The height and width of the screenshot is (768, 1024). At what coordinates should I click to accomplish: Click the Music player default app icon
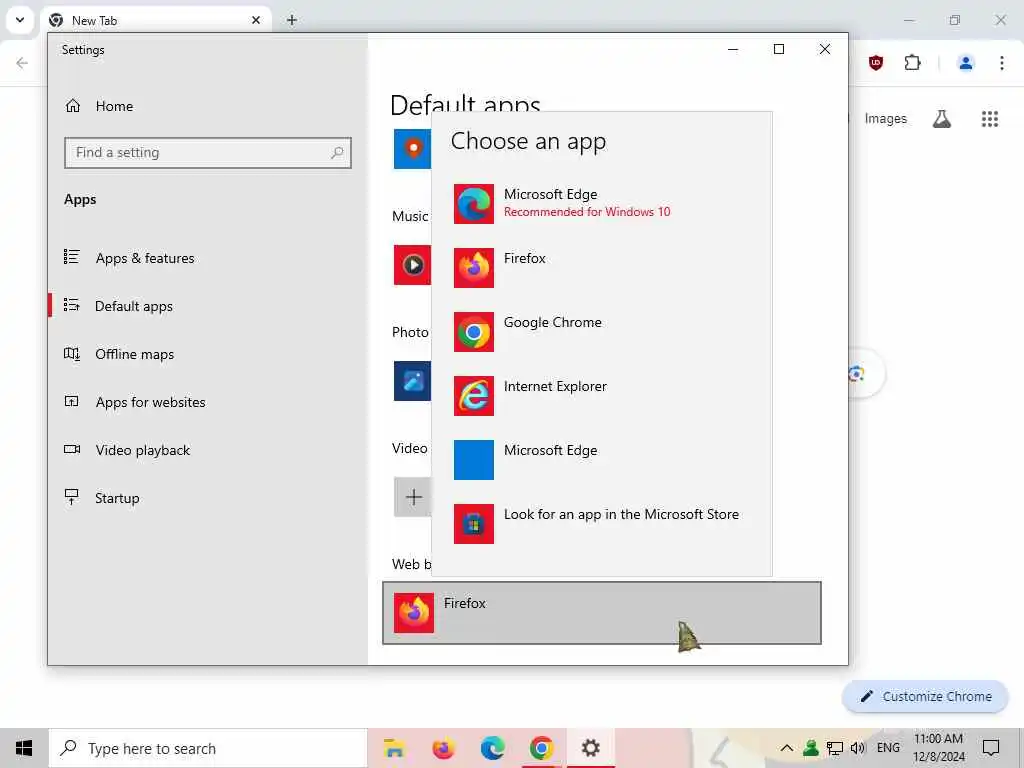pyautogui.click(x=412, y=264)
